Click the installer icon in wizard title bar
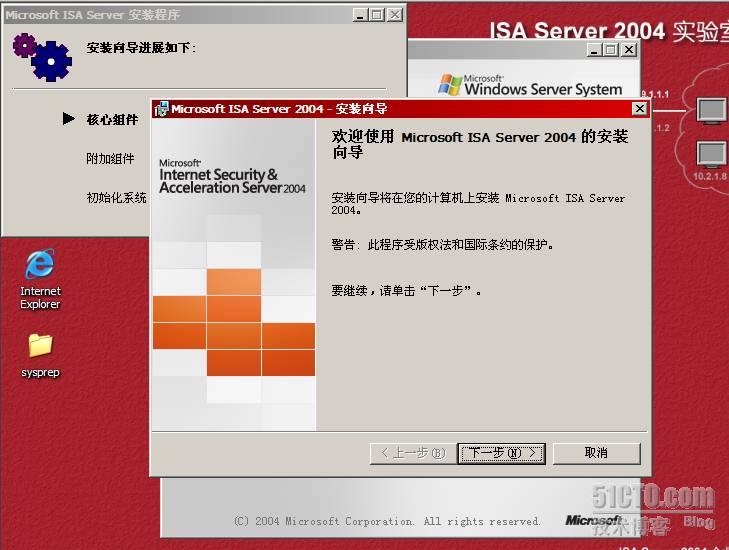The image size is (729, 550). tap(161, 109)
